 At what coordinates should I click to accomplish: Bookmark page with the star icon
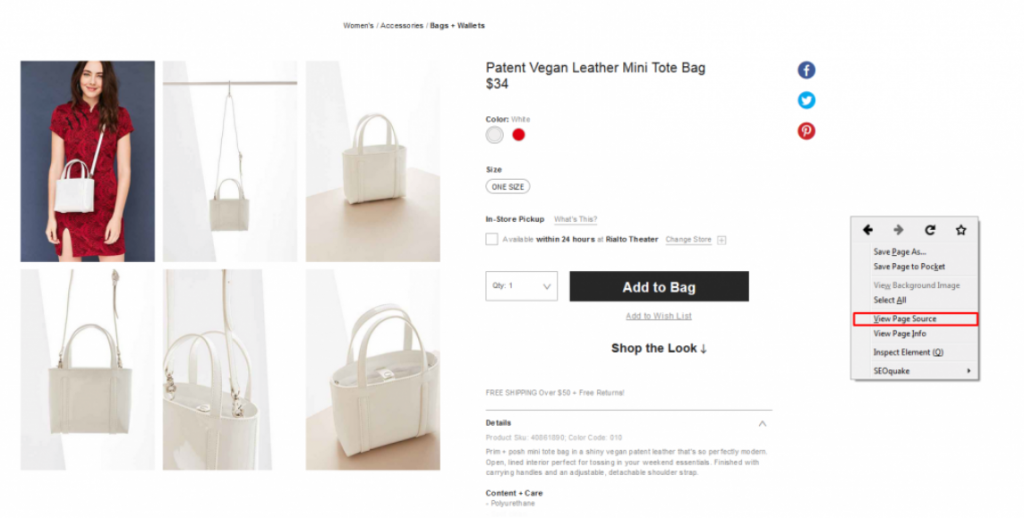tap(961, 230)
